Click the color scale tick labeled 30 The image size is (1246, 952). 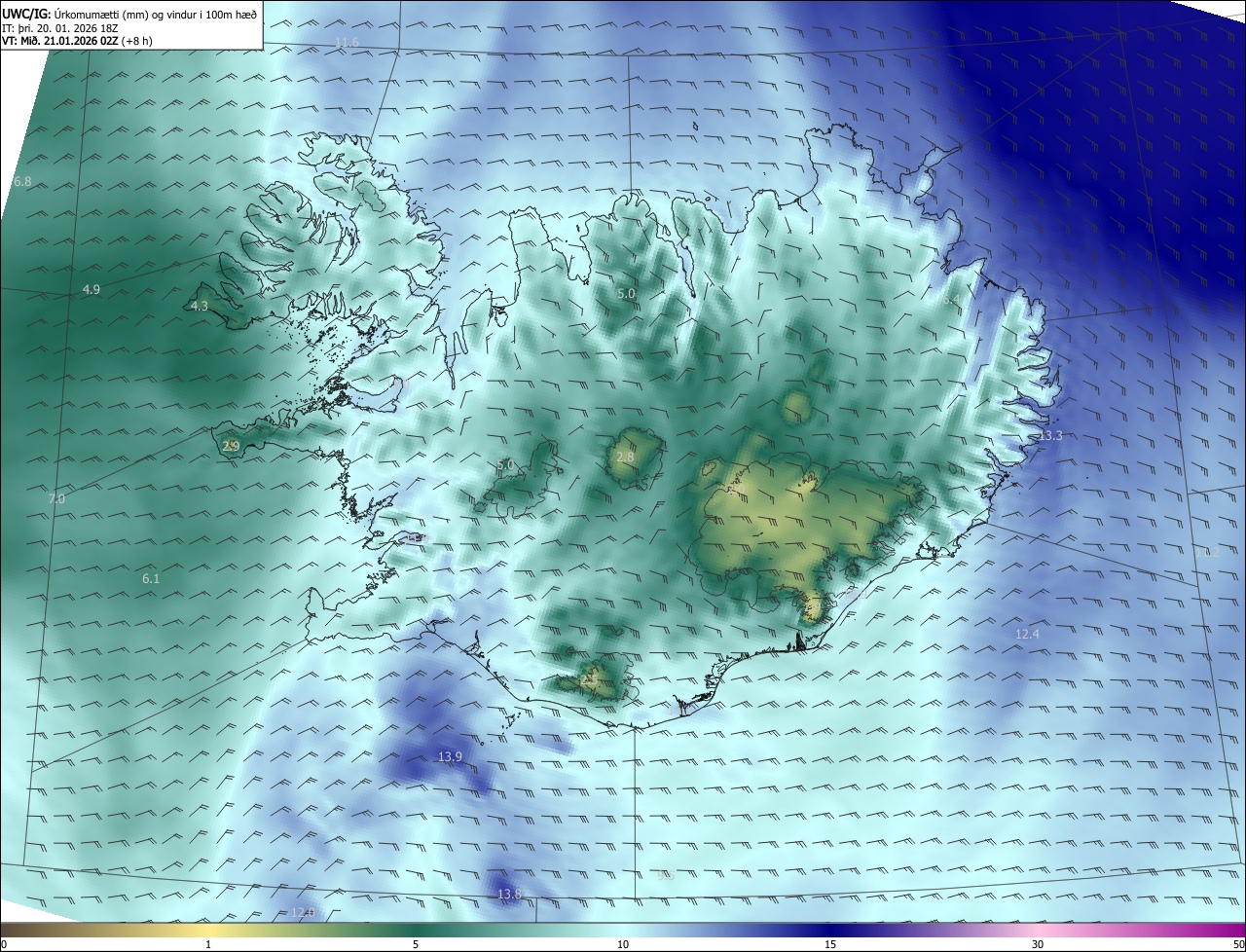click(x=1038, y=945)
